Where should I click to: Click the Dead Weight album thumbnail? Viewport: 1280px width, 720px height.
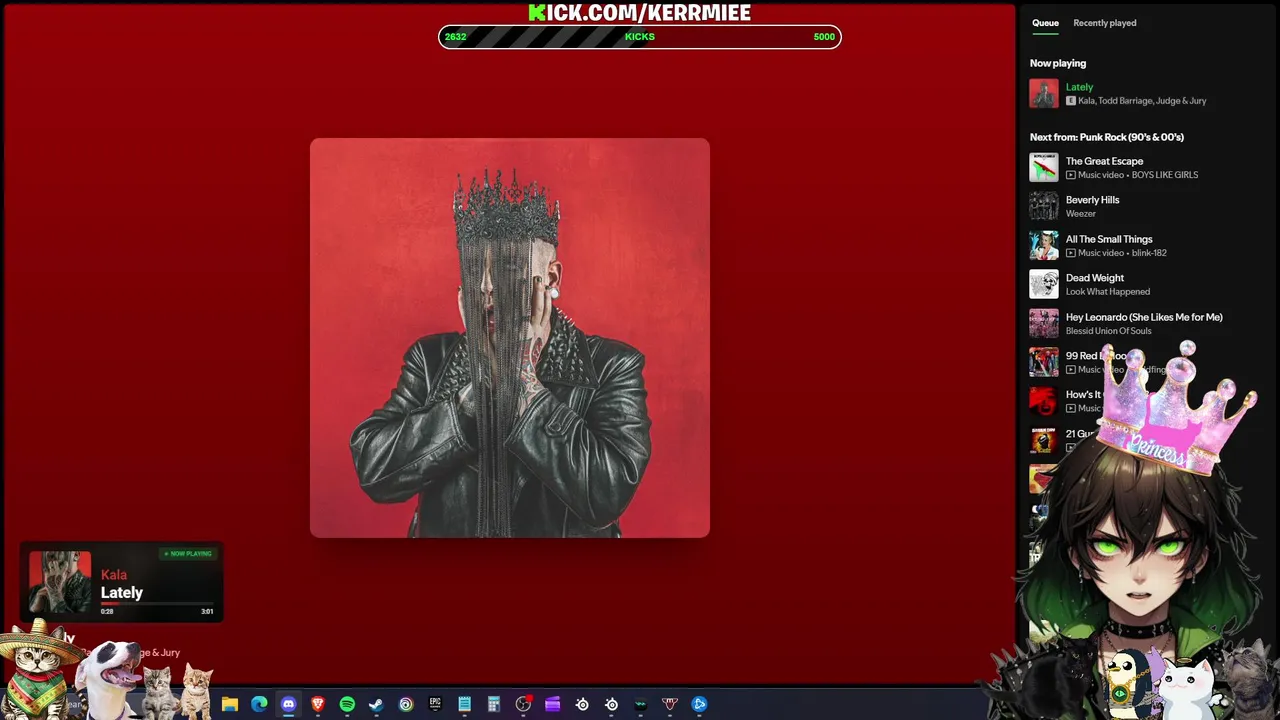(1044, 284)
